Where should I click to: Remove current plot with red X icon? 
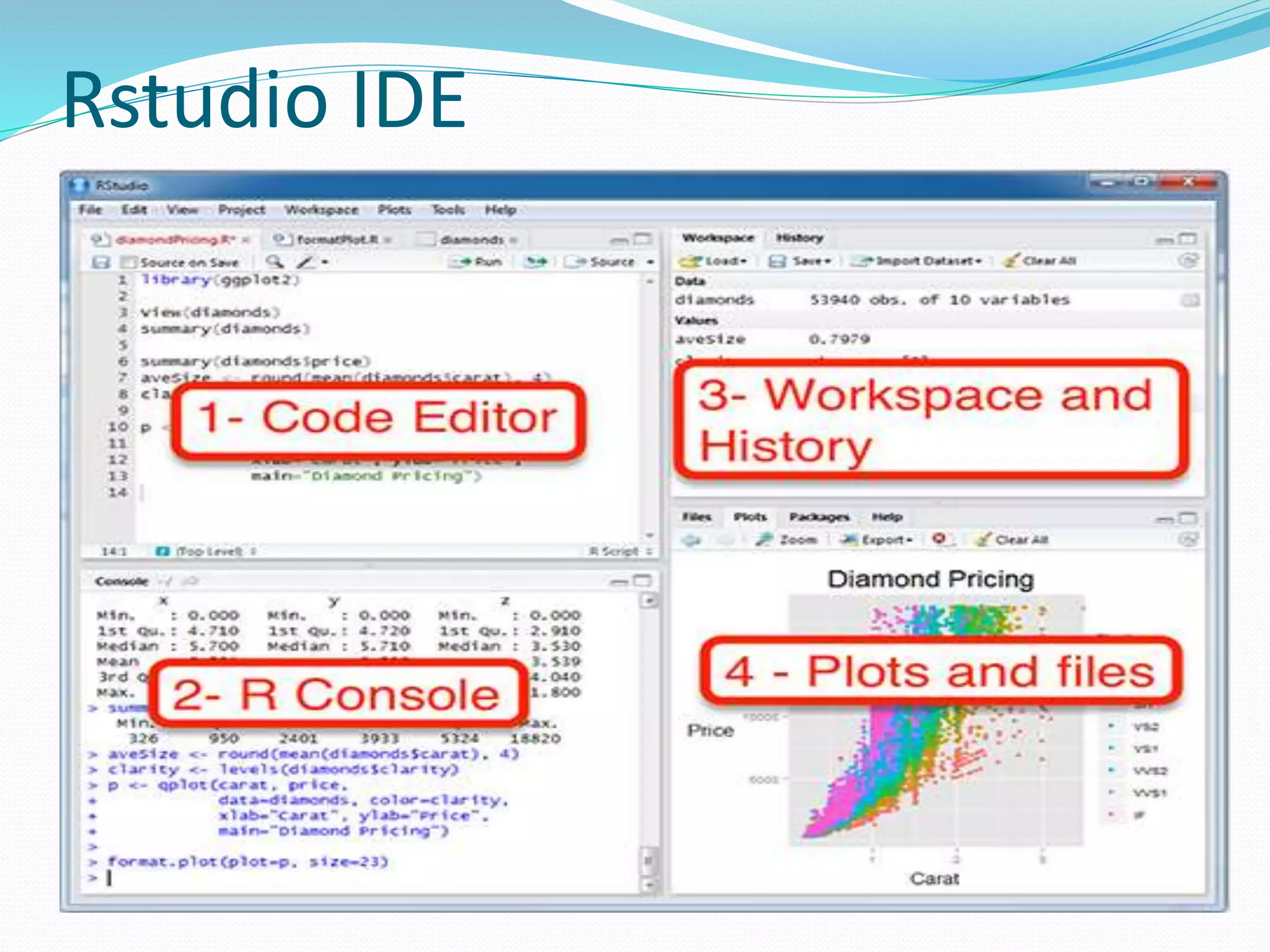tap(939, 539)
